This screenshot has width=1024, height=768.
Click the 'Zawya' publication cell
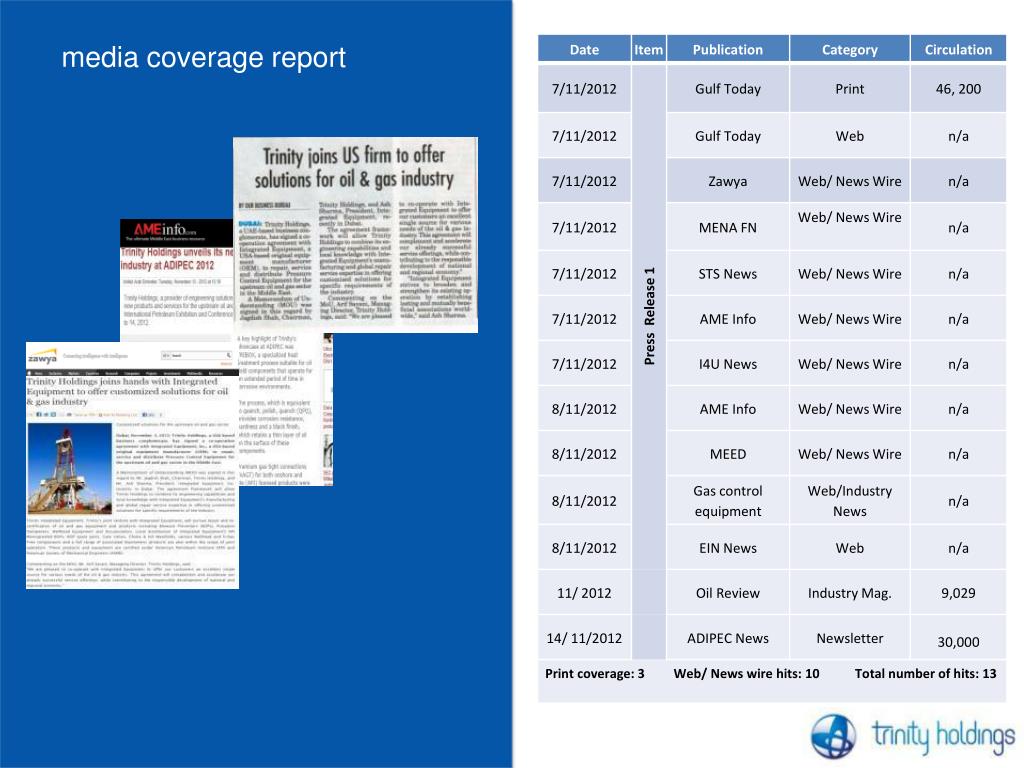(x=728, y=181)
